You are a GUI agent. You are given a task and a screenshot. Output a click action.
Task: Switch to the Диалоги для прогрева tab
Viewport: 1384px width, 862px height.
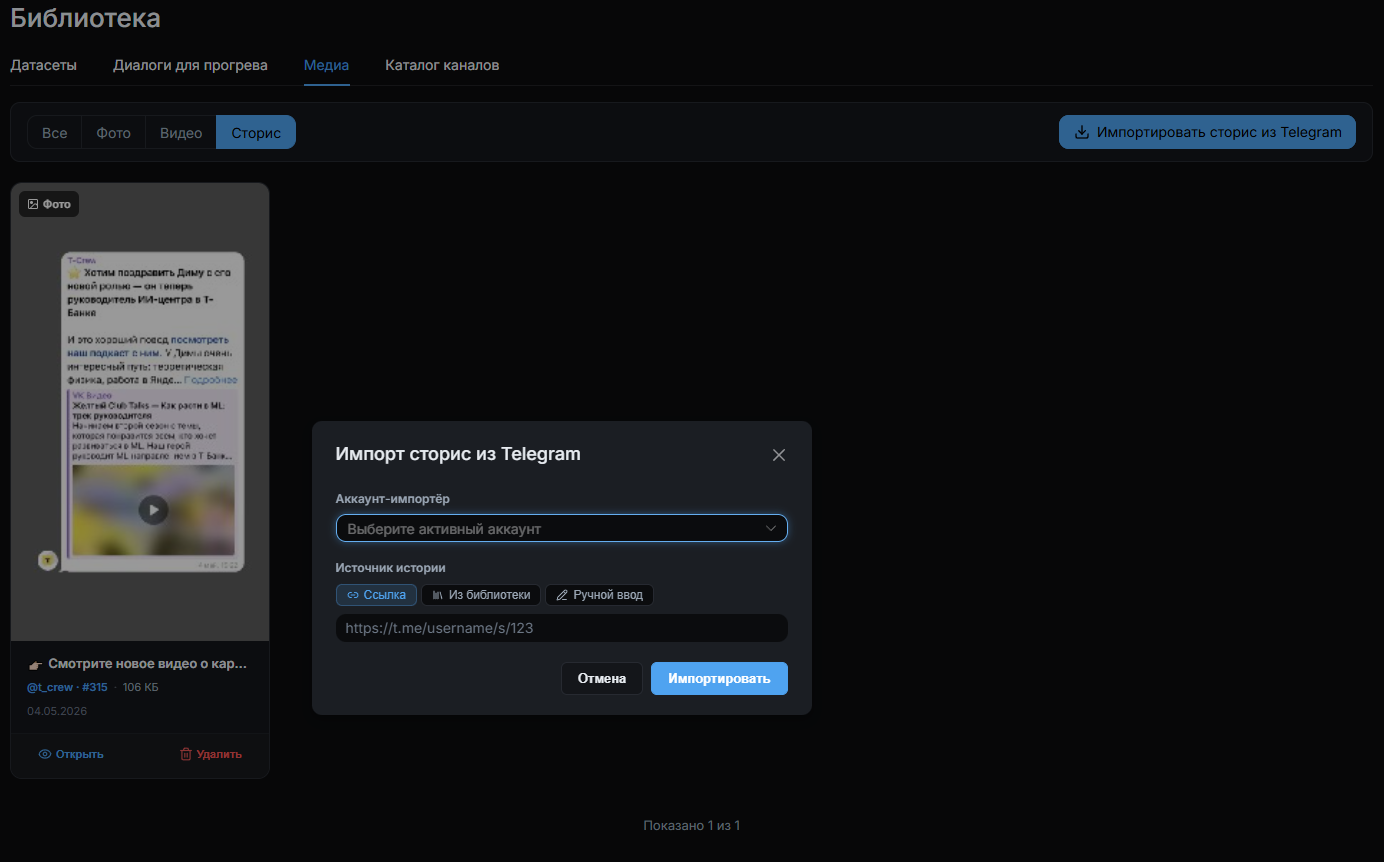[x=190, y=65]
